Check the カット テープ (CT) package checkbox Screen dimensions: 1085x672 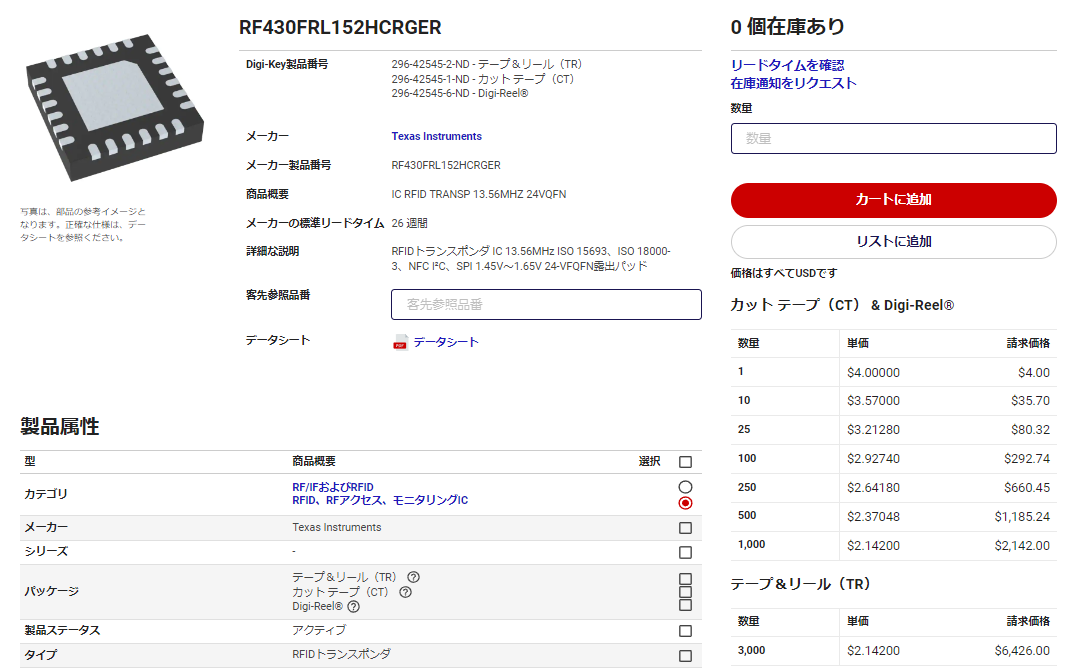(x=685, y=592)
